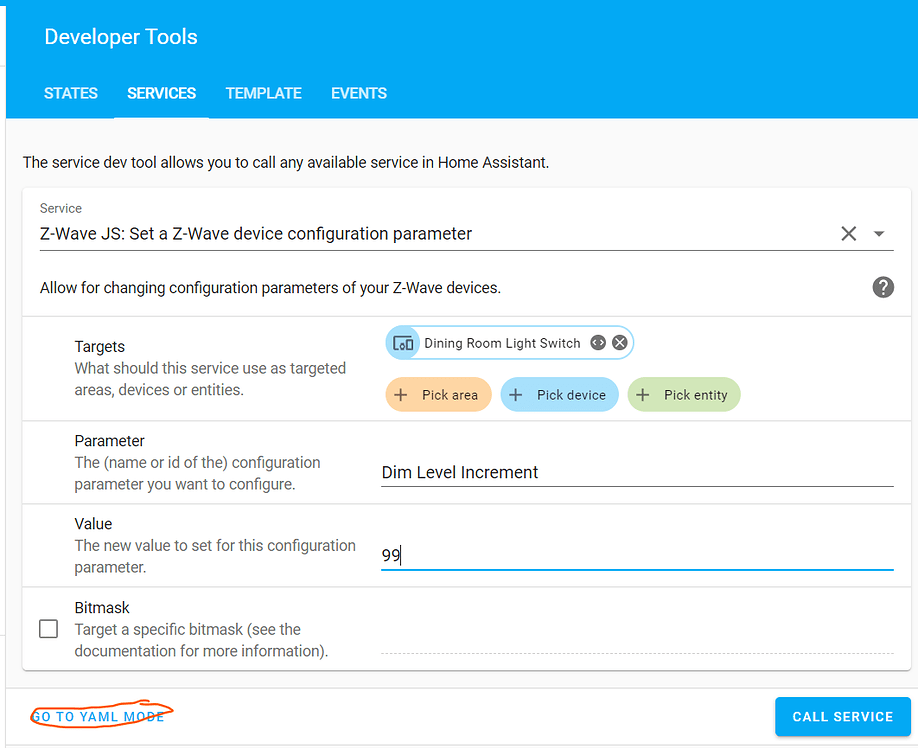This screenshot has height=748, width=918.
Task: Click the plus icon on Pick device
Action: tap(515, 395)
